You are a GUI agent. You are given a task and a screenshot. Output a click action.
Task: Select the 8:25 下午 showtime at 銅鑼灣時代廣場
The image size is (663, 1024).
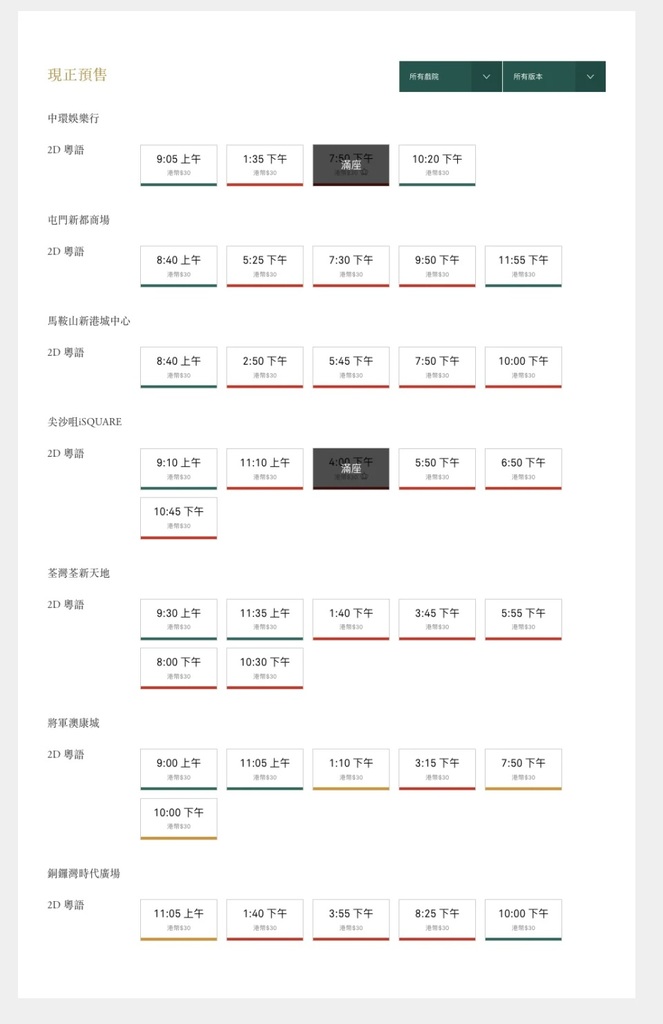436,919
